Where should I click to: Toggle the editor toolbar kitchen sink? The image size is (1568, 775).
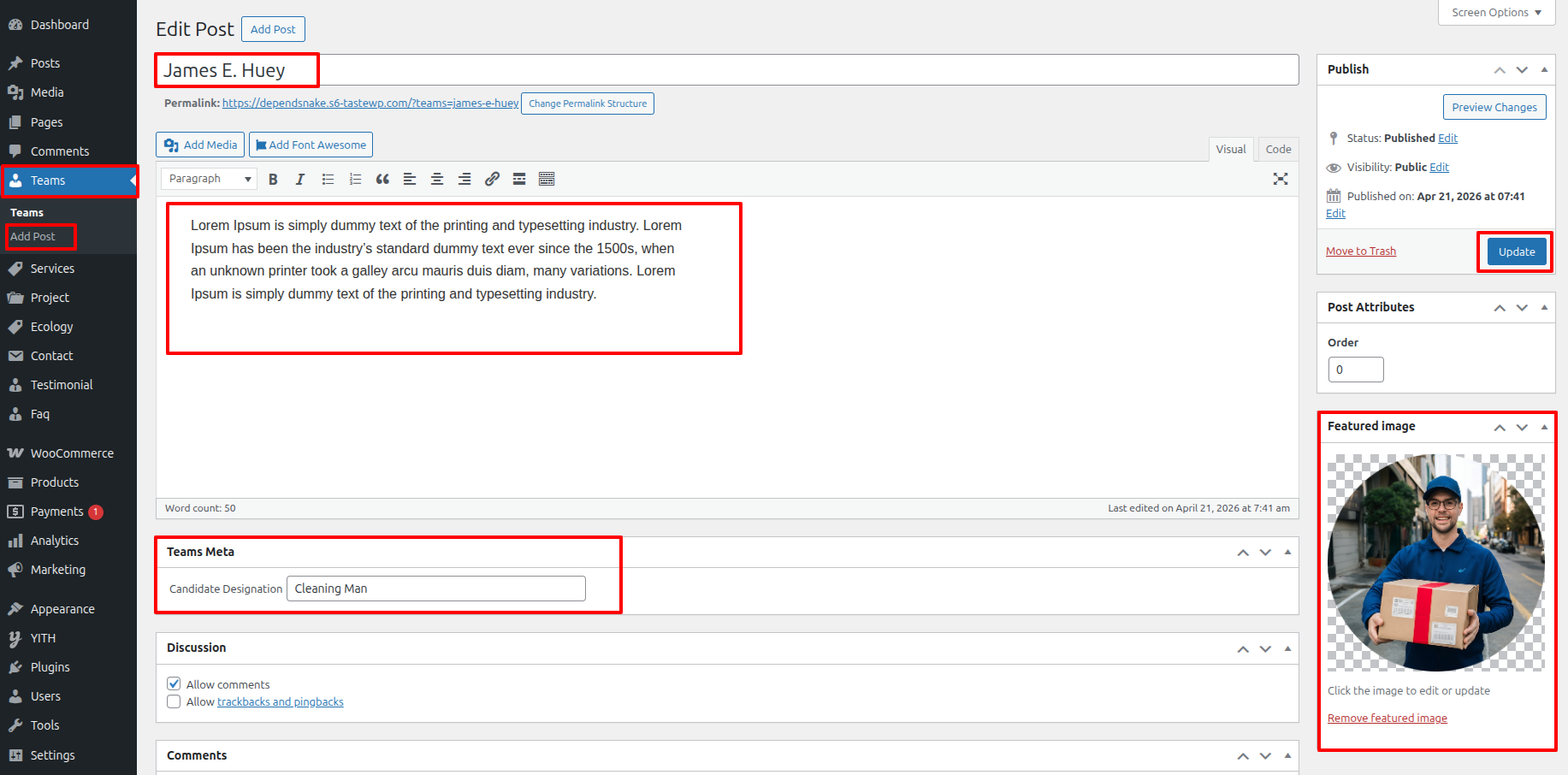click(x=547, y=179)
